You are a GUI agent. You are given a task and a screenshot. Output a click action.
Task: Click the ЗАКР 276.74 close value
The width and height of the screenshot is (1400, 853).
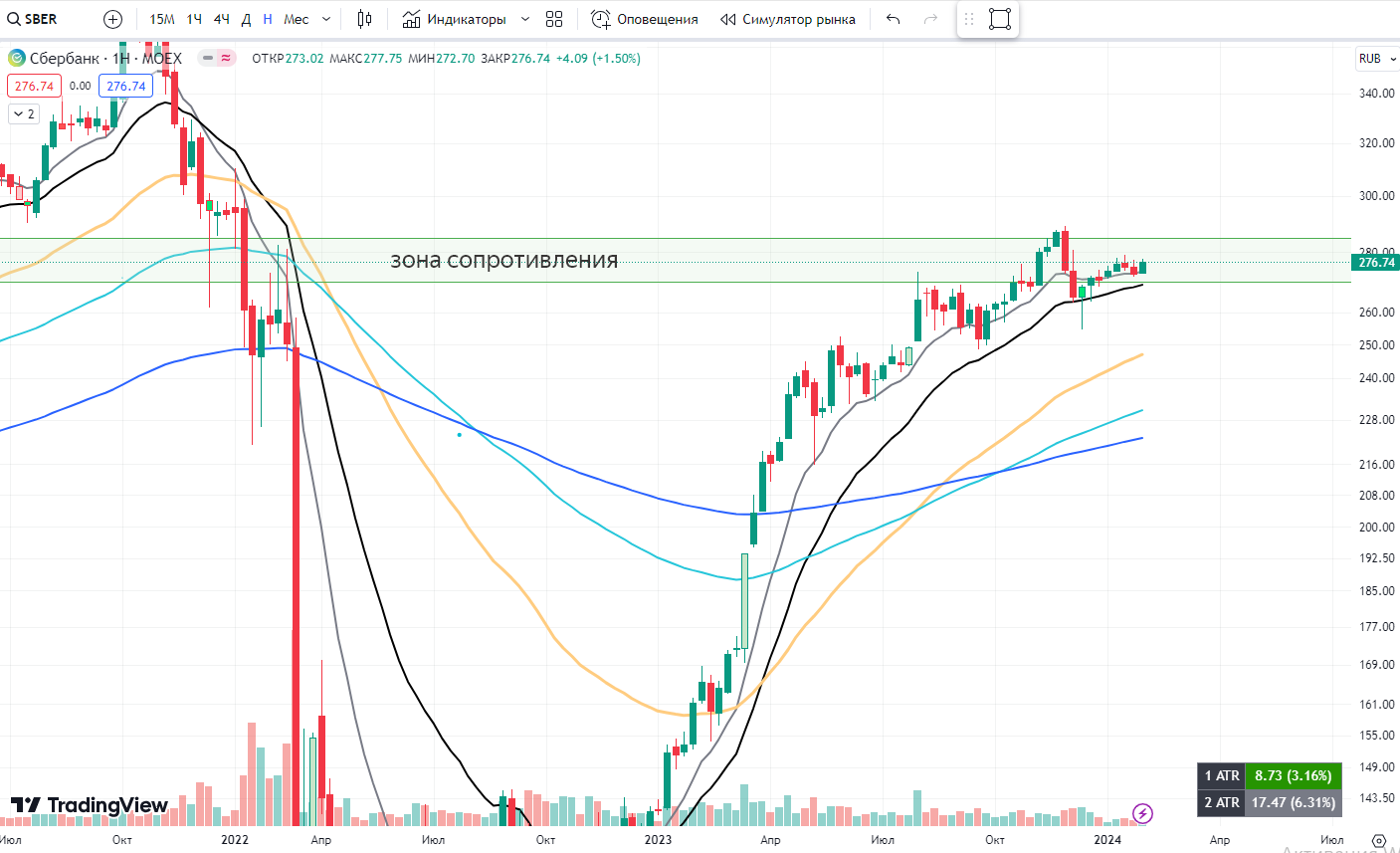tap(515, 59)
